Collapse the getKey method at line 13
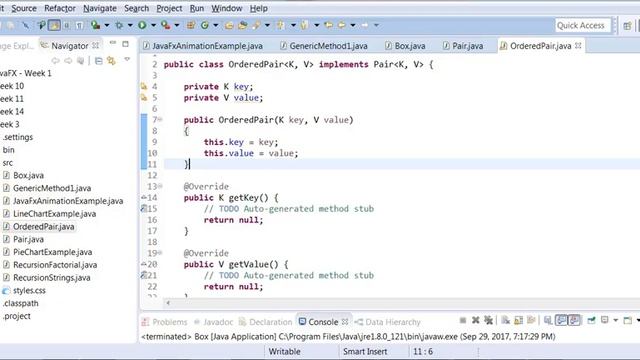Viewport: 640px width, 360px height. pyautogui.click(x=160, y=186)
